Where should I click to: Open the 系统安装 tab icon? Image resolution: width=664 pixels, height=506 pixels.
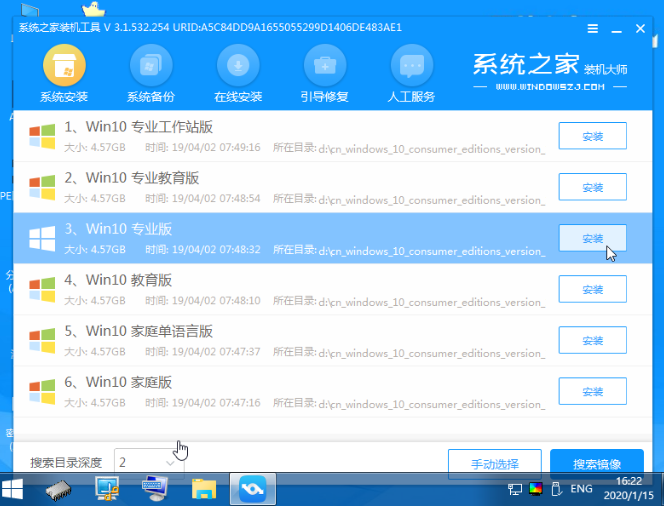coord(64,67)
